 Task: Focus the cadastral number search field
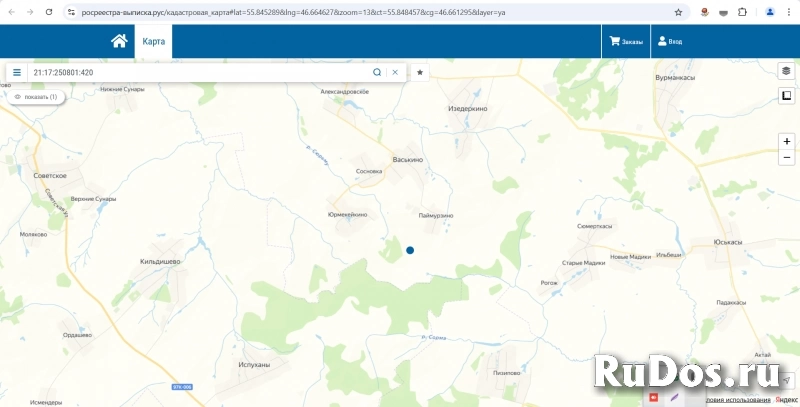[199, 72]
